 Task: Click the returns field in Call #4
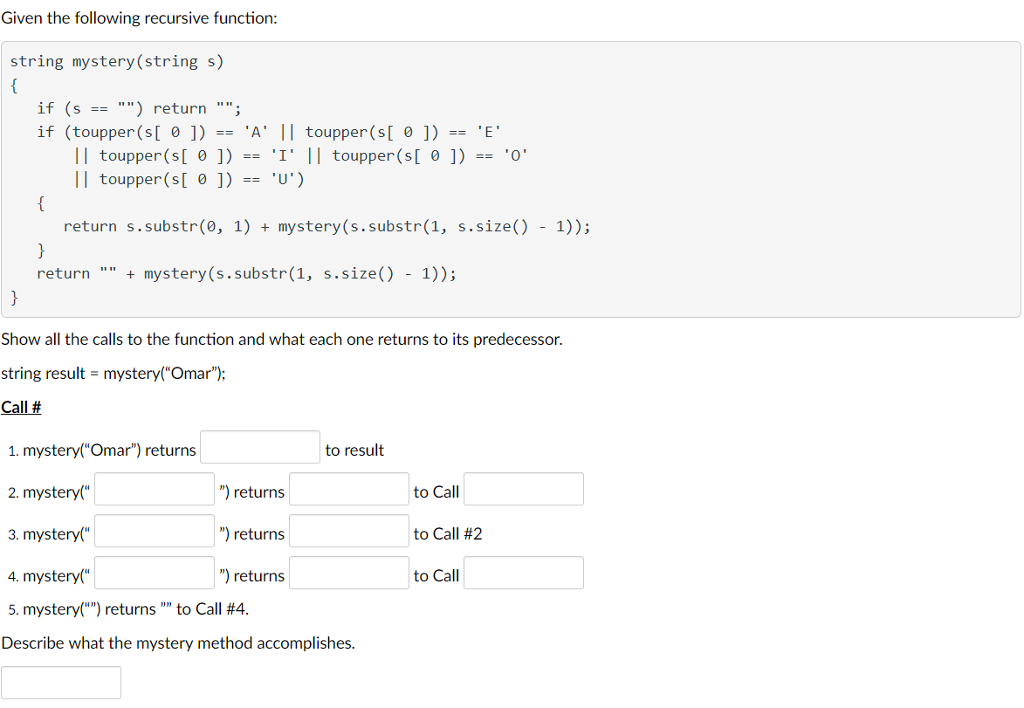click(x=348, y=572)
